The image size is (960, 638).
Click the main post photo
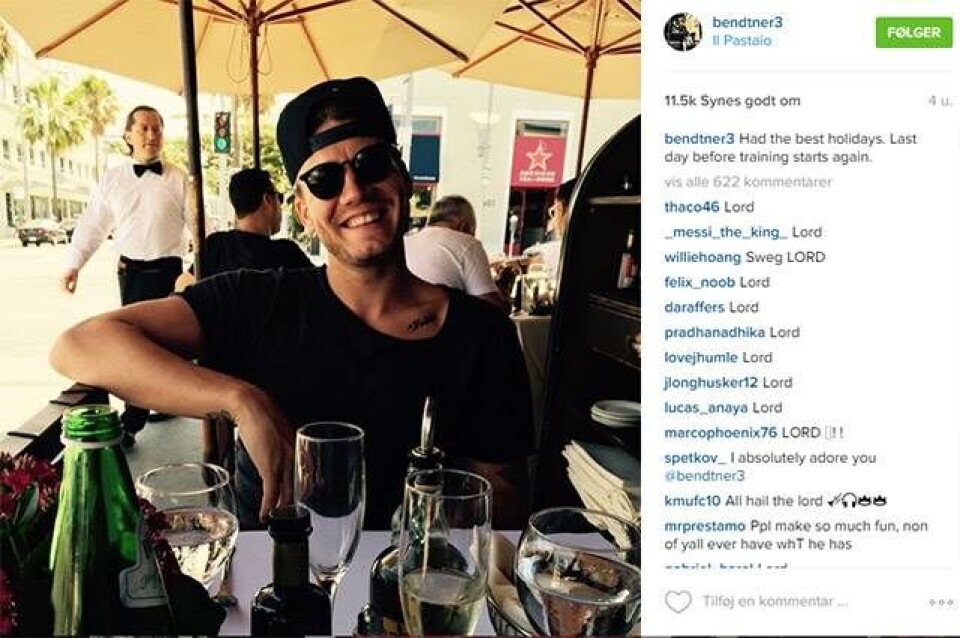[320, 319]
